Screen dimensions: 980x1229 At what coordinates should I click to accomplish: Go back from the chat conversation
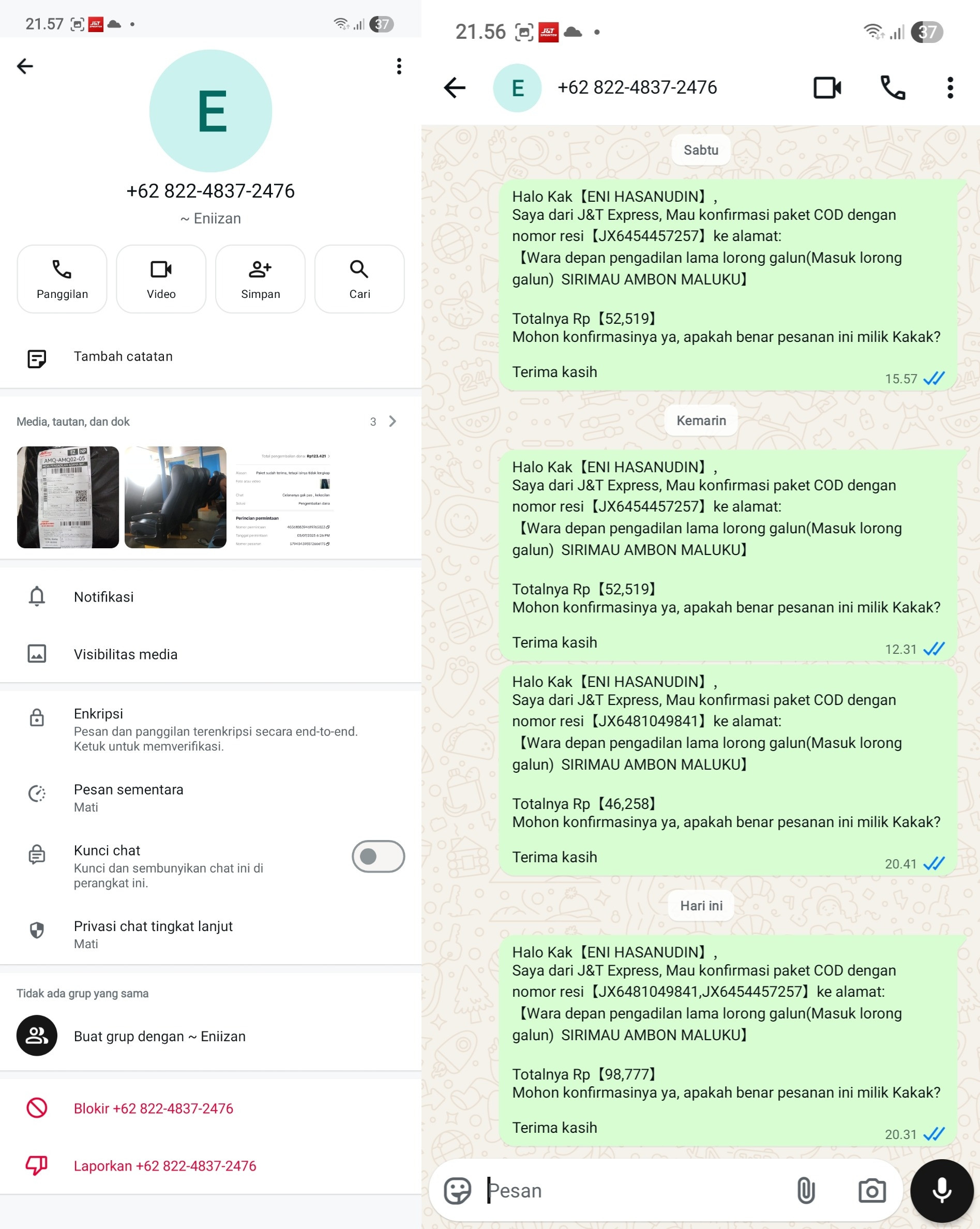(x=455, y=88)
